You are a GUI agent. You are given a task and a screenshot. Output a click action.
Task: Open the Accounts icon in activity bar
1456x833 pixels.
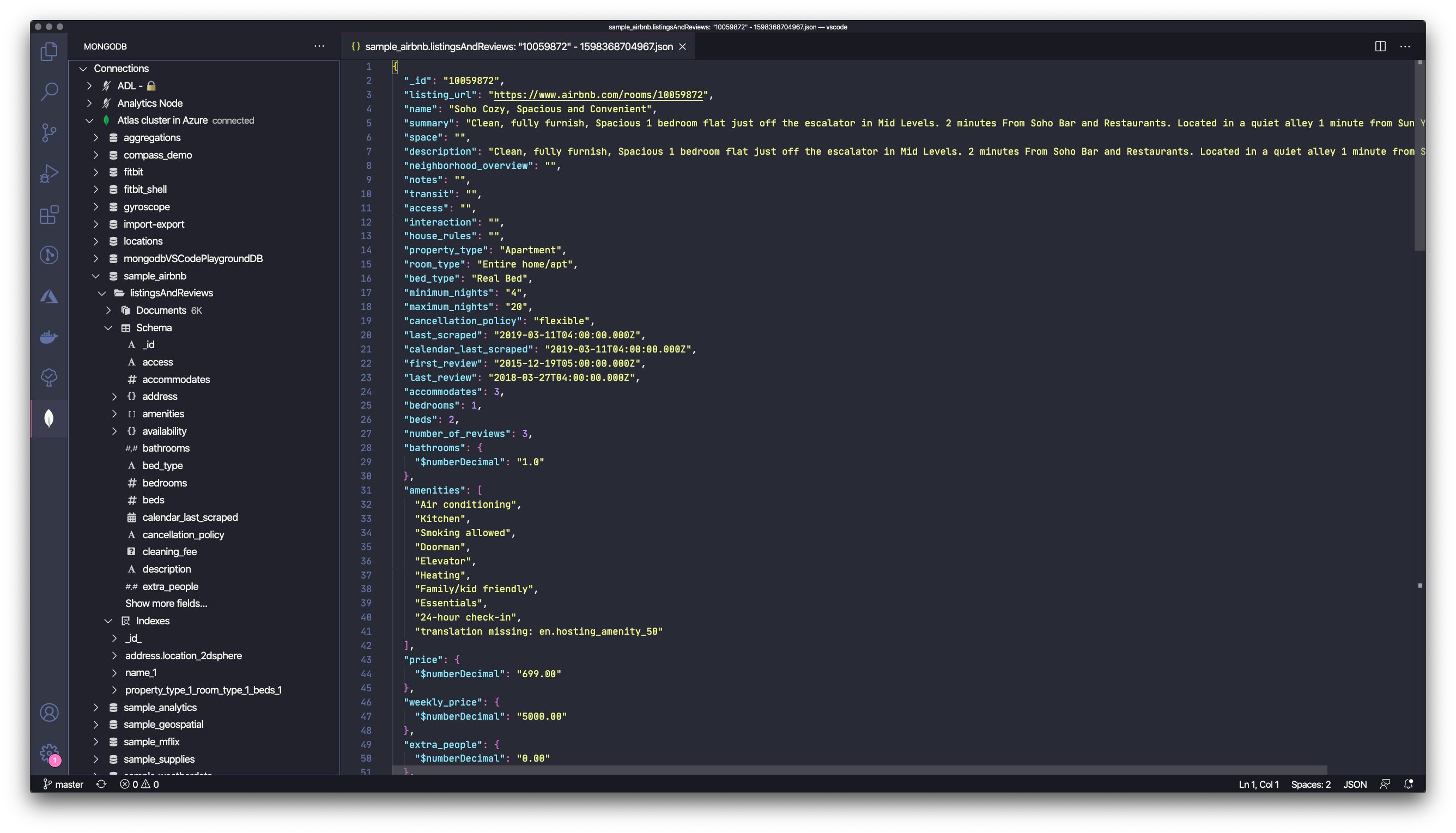tap(49, 712)
